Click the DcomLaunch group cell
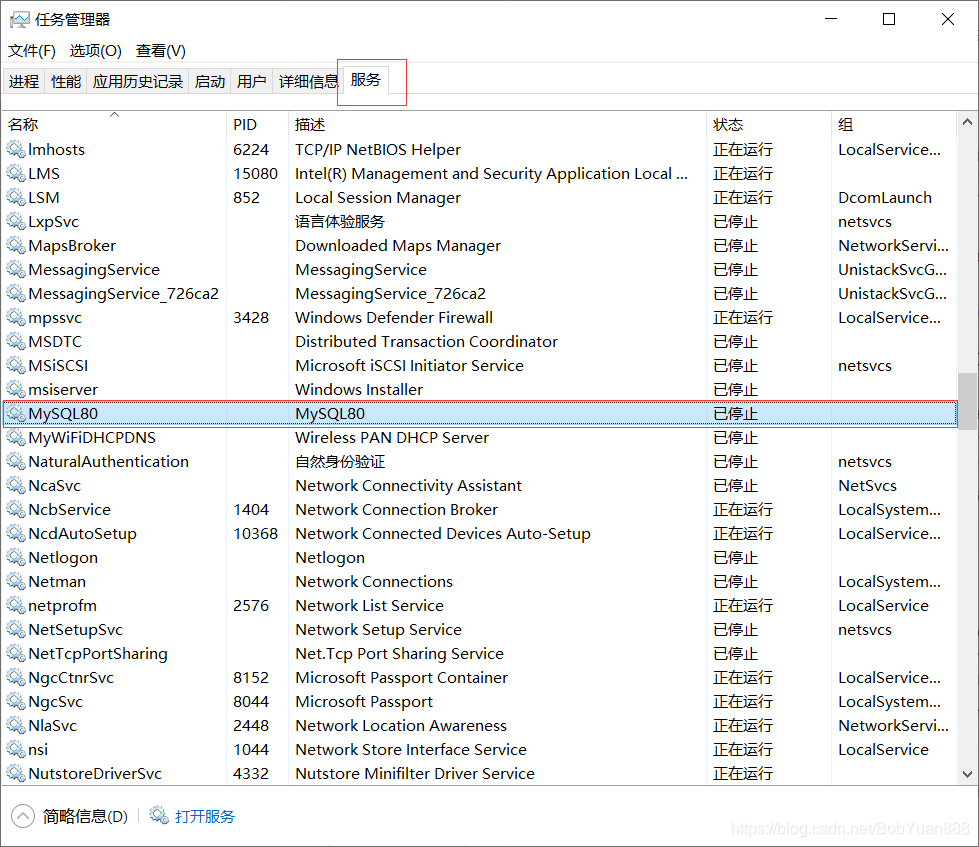Viewport: 979px width, 847px height. 885,198
